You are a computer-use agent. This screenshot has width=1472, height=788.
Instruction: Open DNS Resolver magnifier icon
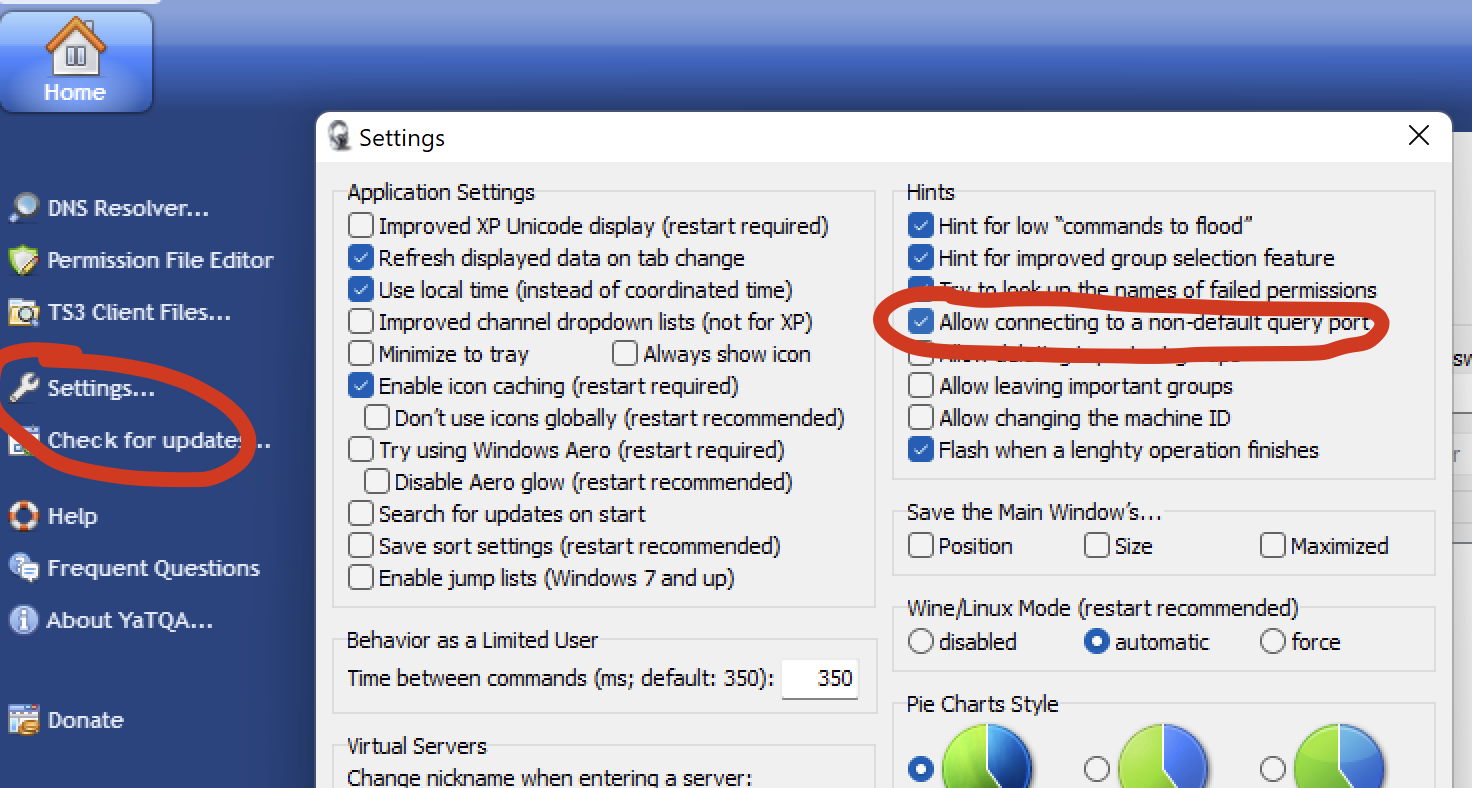pos(24,208)
